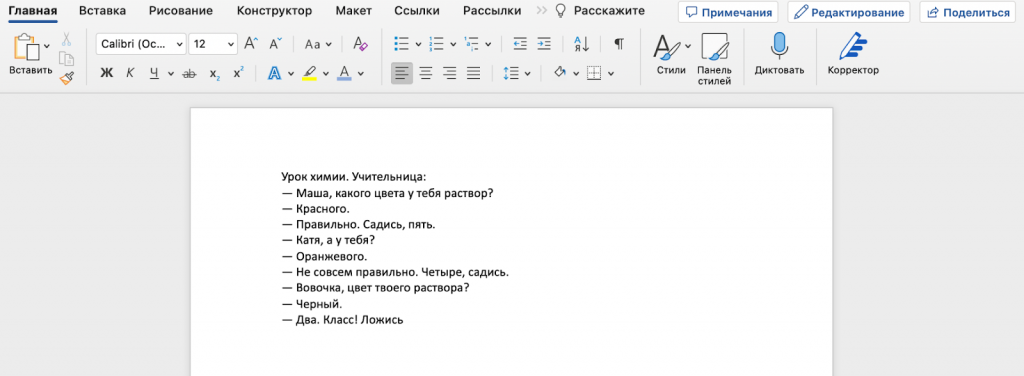Click the line "— Оранжевого."
1024x376 pixels.
325,257
